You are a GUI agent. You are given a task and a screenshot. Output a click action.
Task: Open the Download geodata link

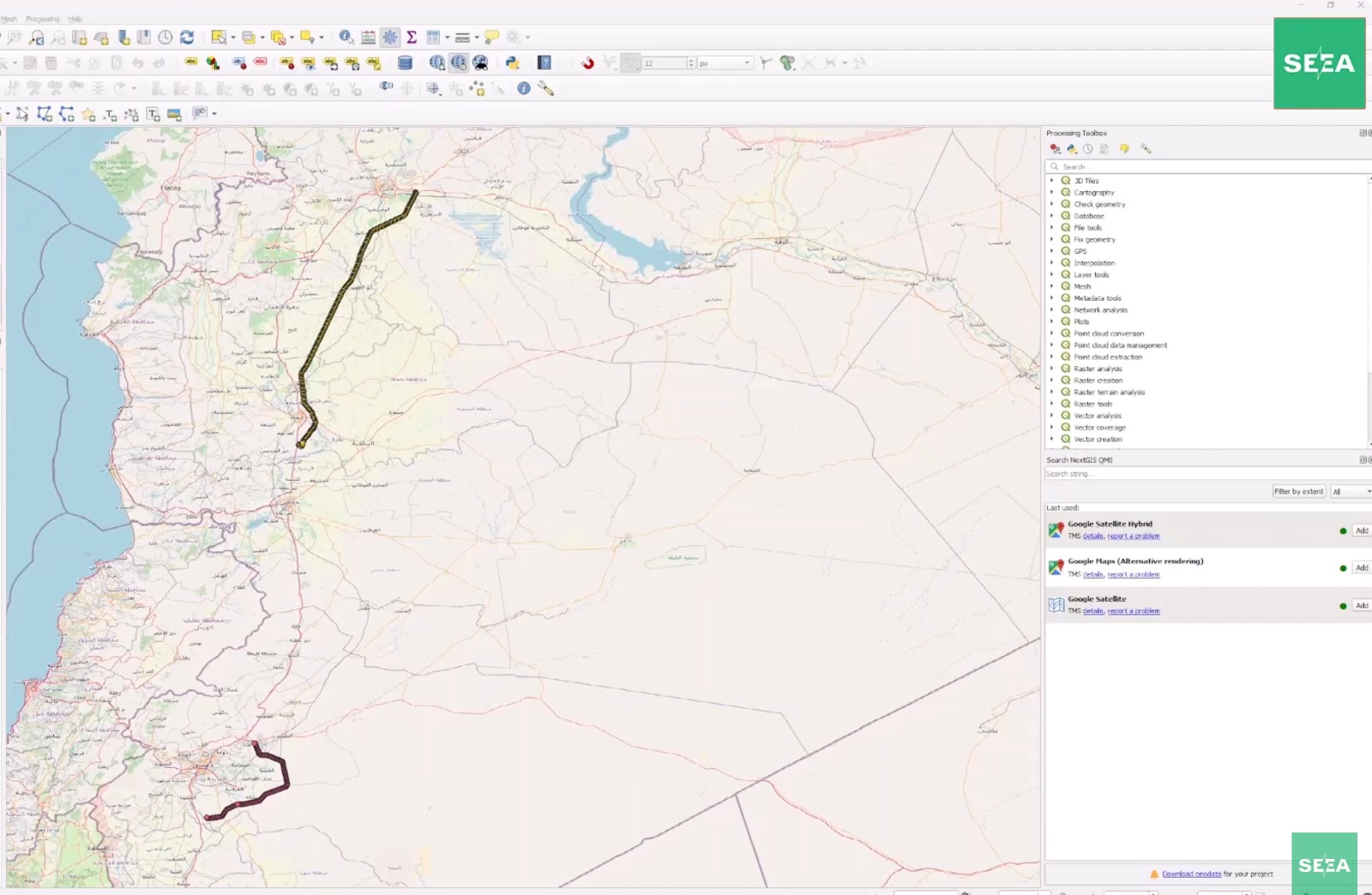1191,874
